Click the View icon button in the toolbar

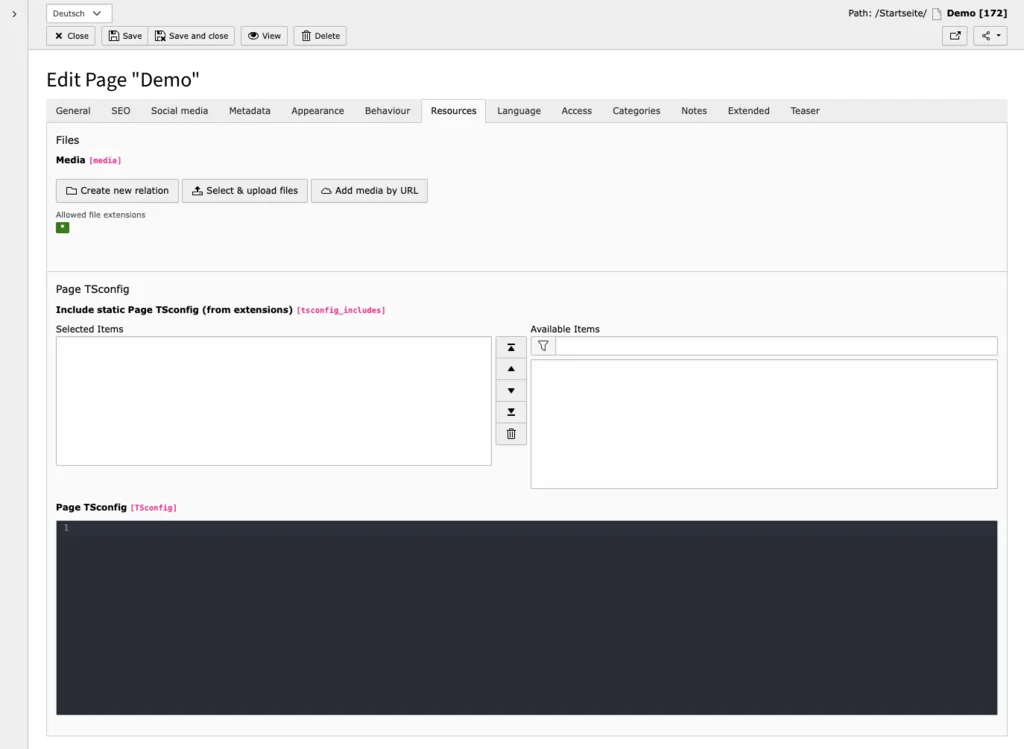[x=263, y=35]
